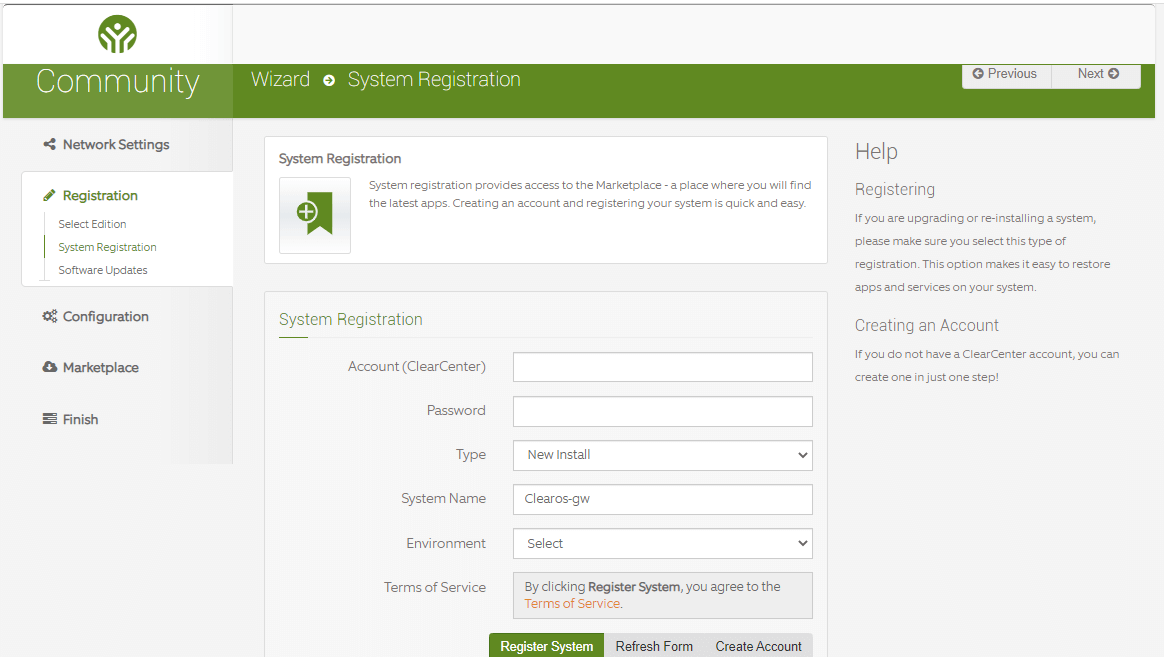Open the Terms of Service link

click(572, 604)
